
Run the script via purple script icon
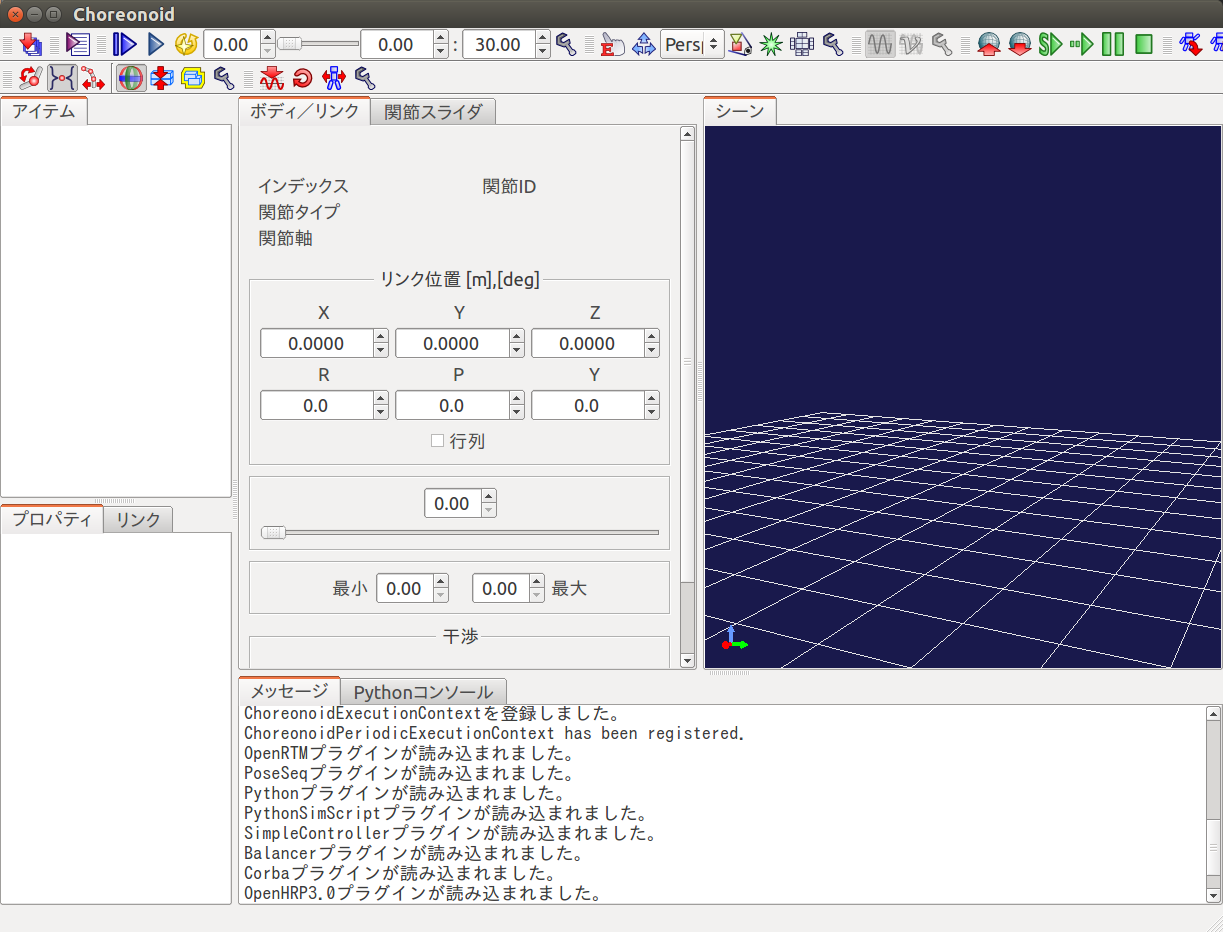pyautogui.click(x=77, y=44)
